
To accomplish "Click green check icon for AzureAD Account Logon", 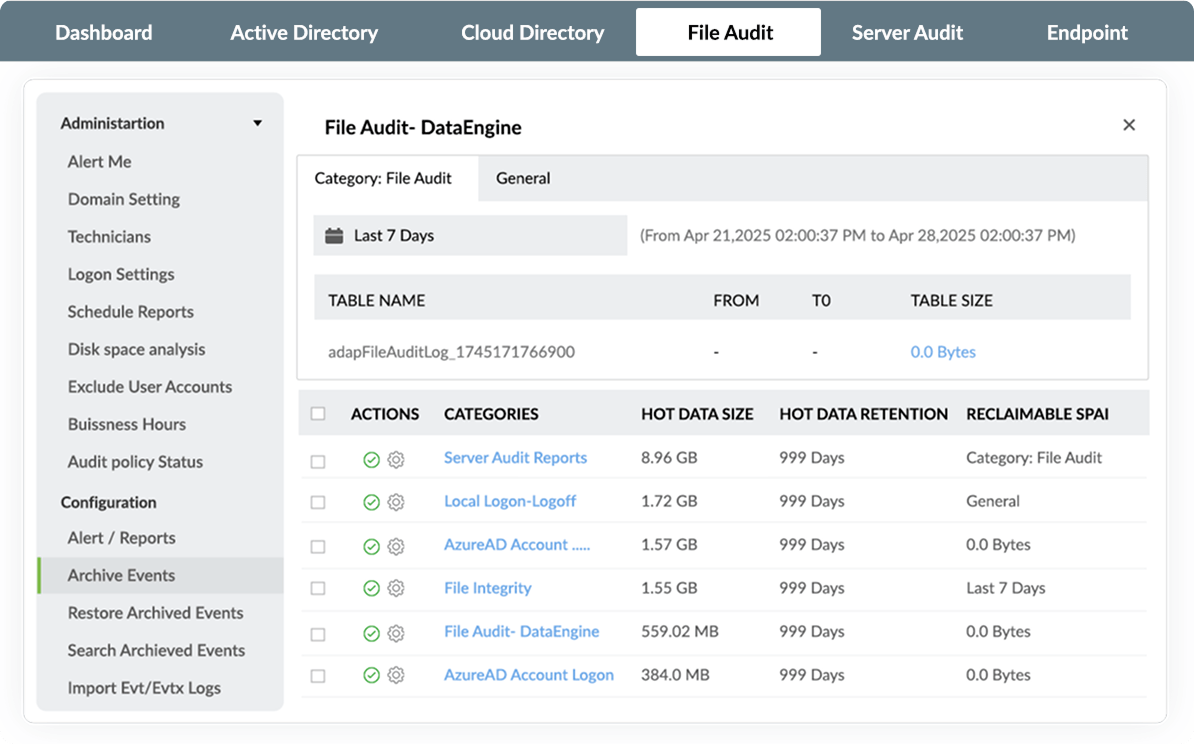I will [371, 676].
